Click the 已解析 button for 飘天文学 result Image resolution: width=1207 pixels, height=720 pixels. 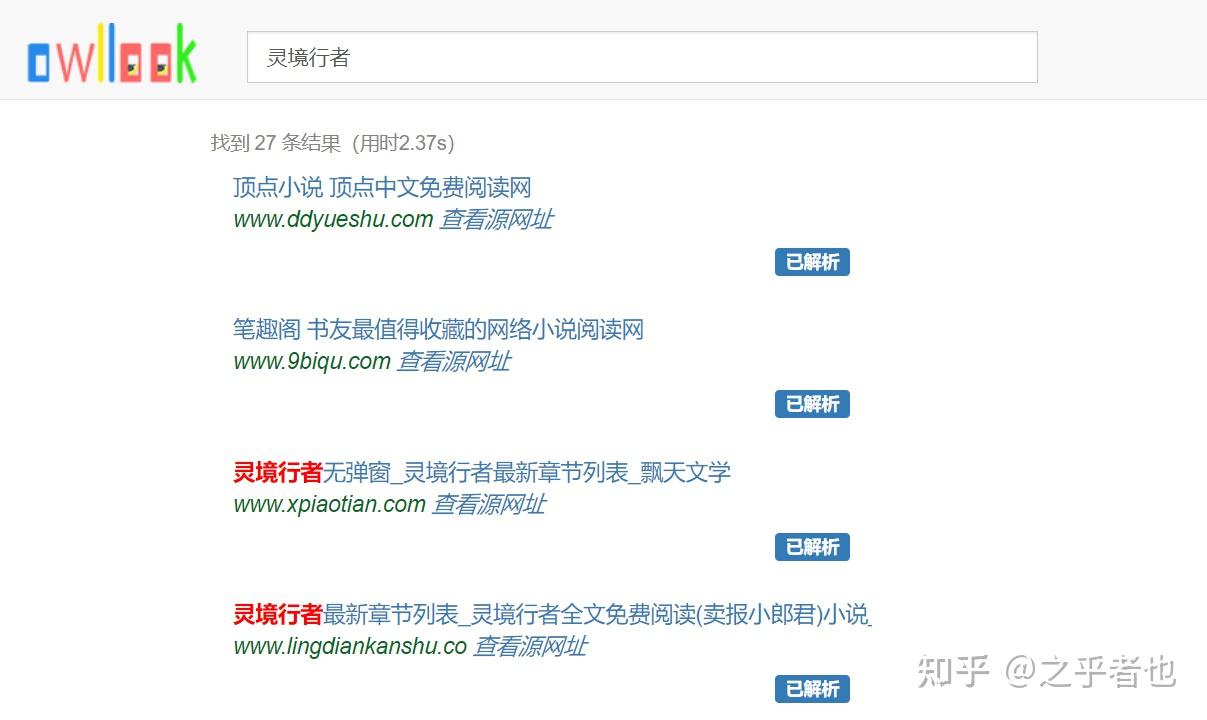pyautogui.click(x=812, y=547)
